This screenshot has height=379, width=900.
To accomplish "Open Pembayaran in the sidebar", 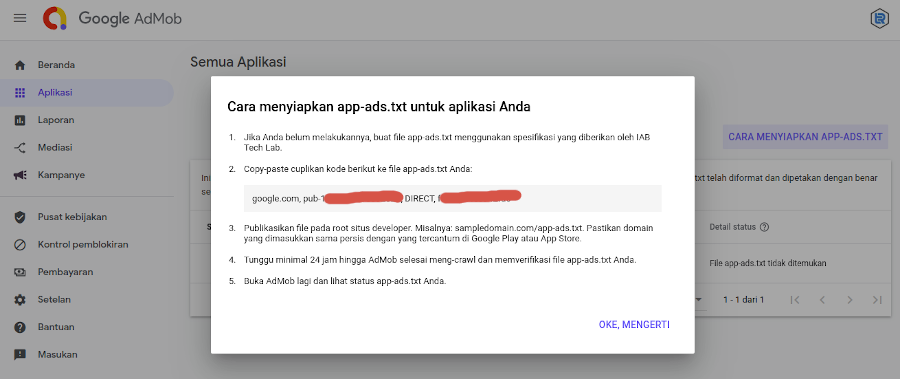I will click(87, 272).
